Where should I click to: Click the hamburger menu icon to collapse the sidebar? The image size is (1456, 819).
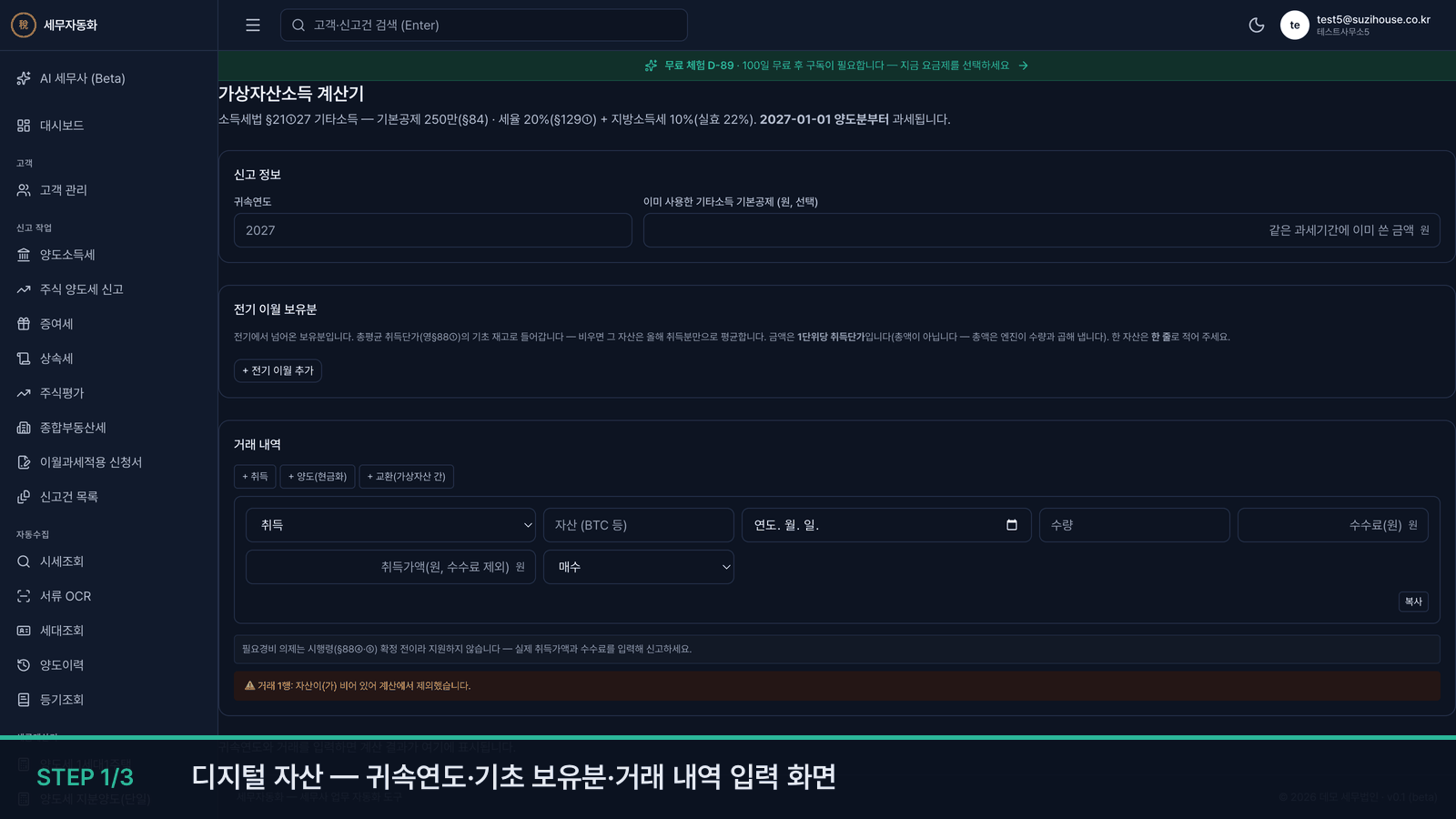tap(253, 25)
